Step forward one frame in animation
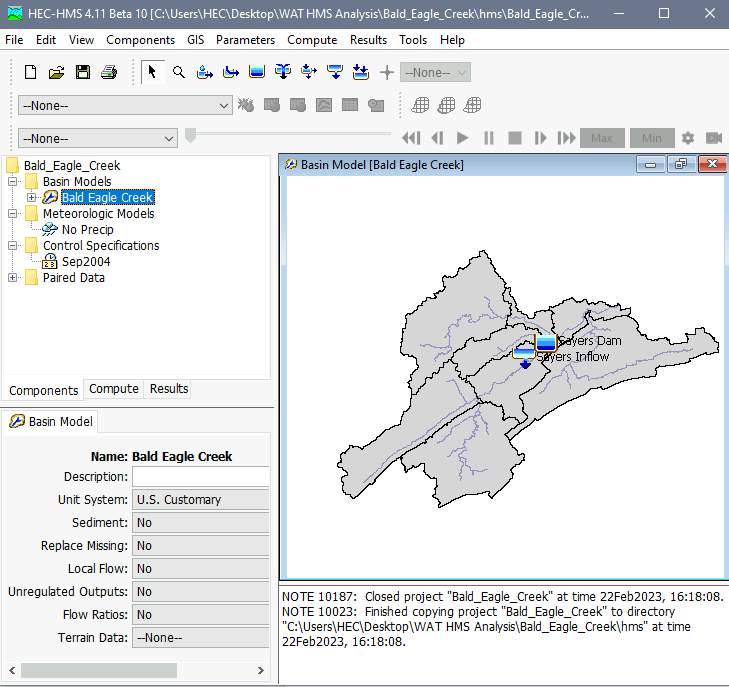Screen dimensions: 729x687 coord(540,138)
